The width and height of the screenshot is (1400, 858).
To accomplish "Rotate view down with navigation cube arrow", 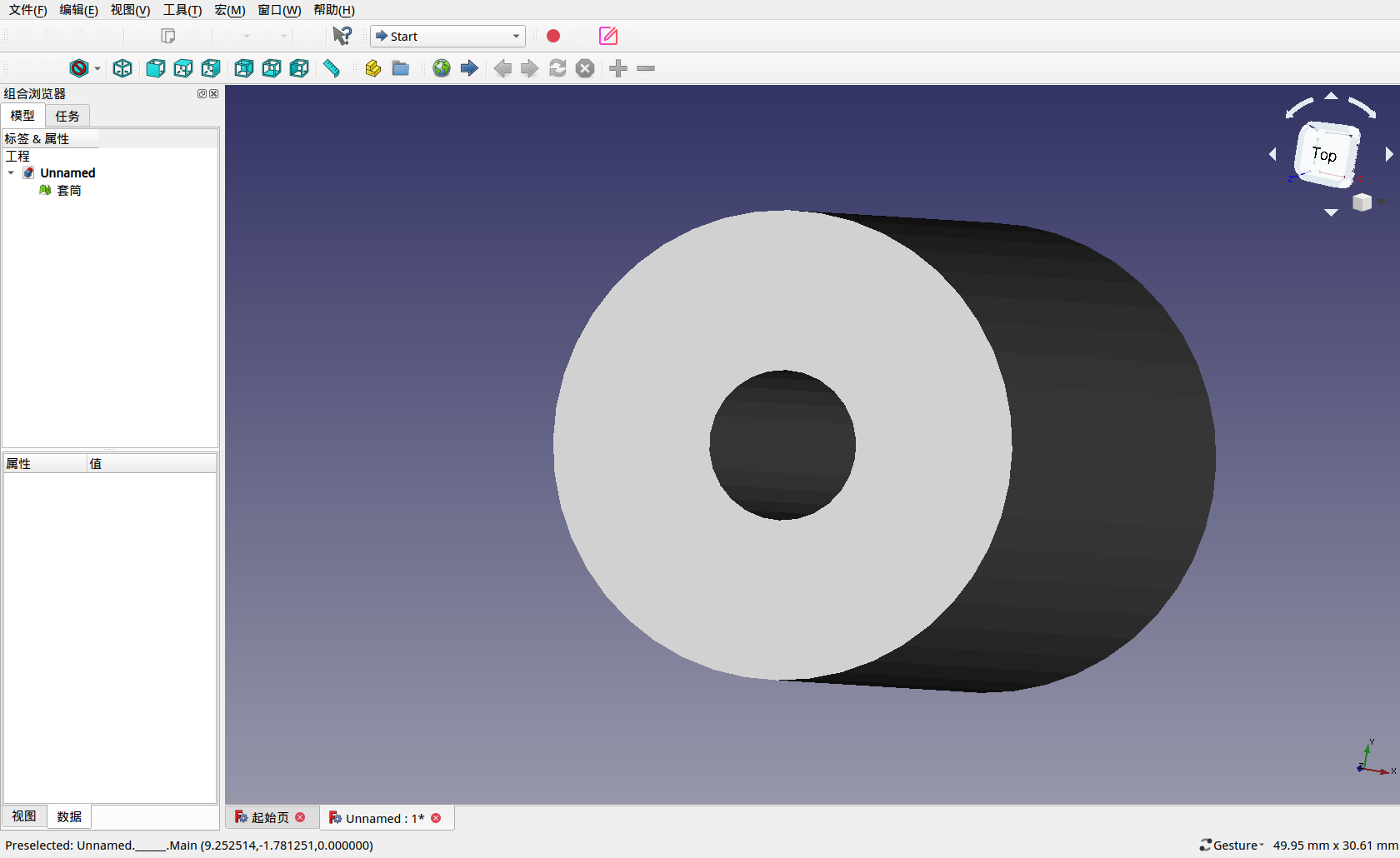I will click(1332, 212).
